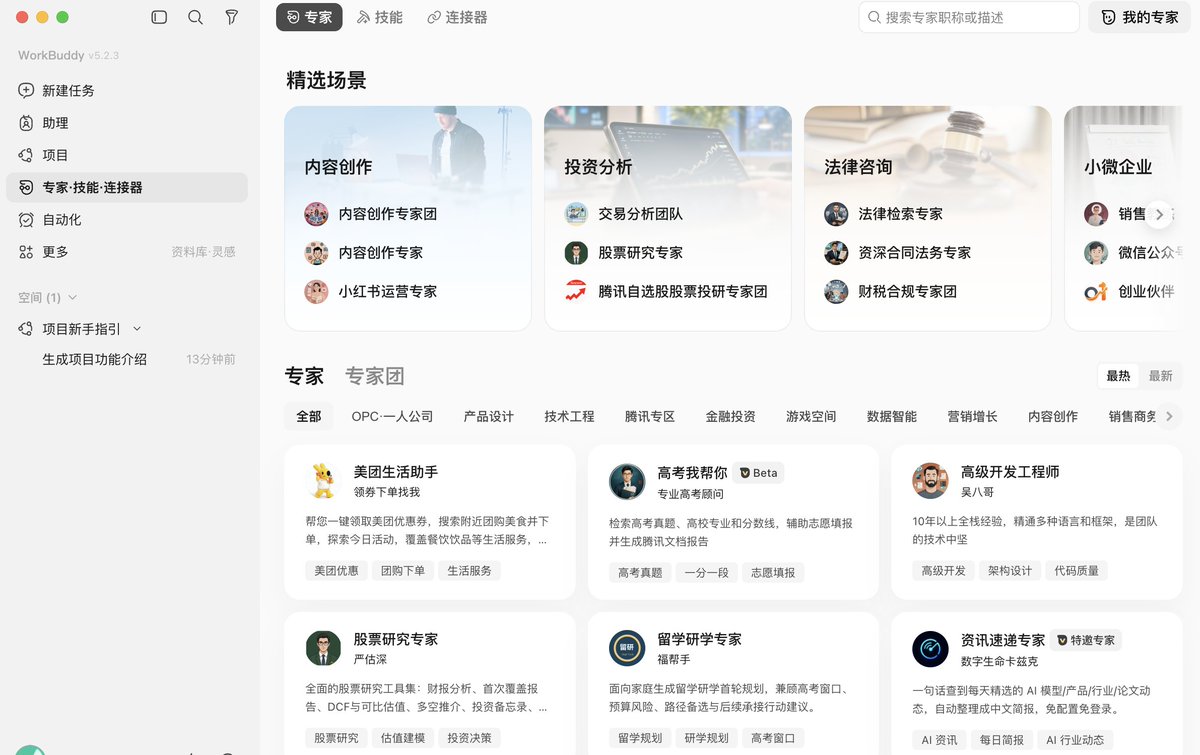The height and width of the screenshot is (755, 1200).
Task: Filter by 腾讯专区 category
Action: point(650,416)
